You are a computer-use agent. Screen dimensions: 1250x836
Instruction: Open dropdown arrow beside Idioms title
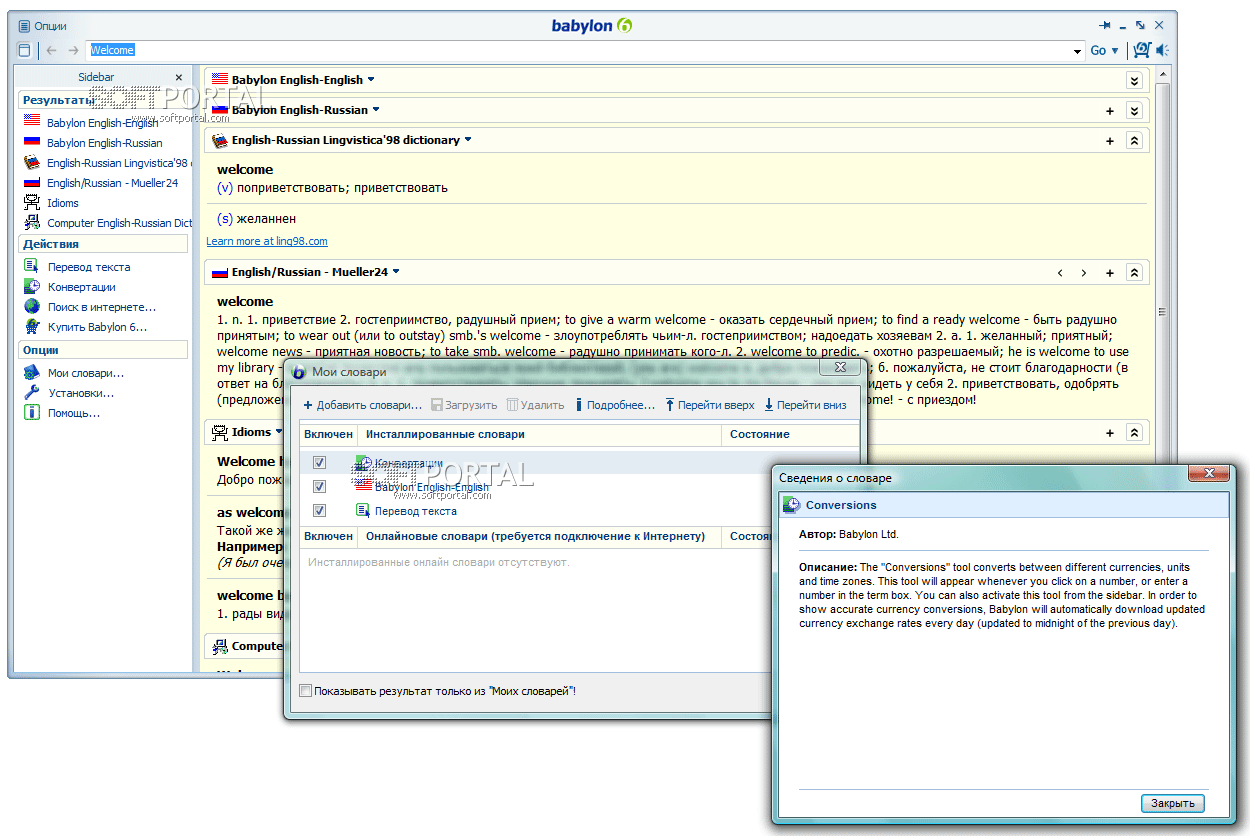click(x=279, y=431)
